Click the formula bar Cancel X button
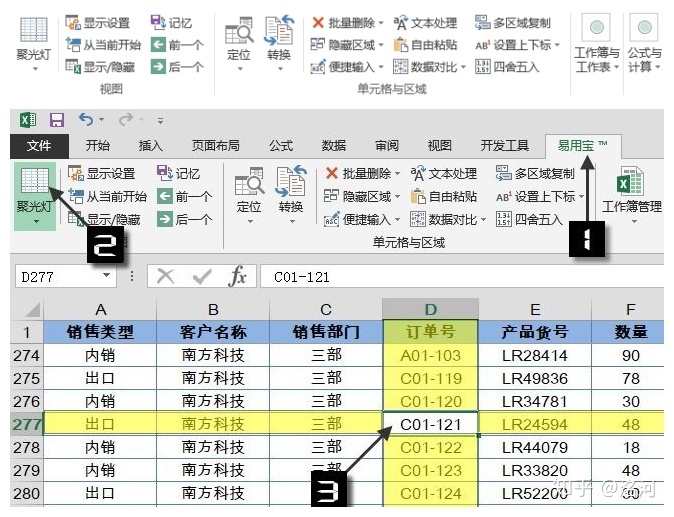The height and width of the screenshot is (517, 674). pos(165,276)
